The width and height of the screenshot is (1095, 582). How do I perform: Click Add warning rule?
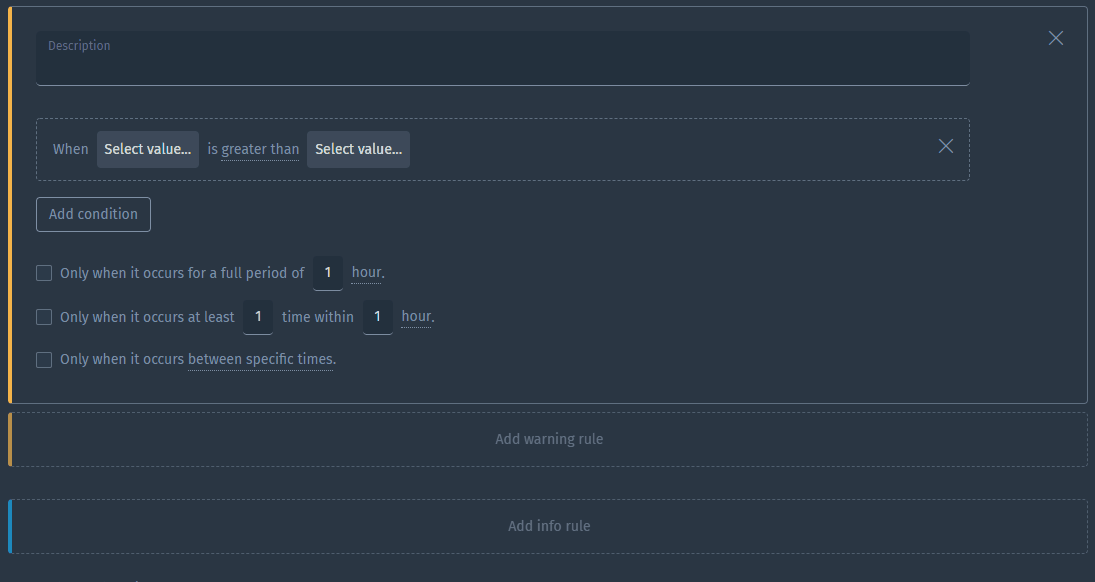click(x=548, y=438)
